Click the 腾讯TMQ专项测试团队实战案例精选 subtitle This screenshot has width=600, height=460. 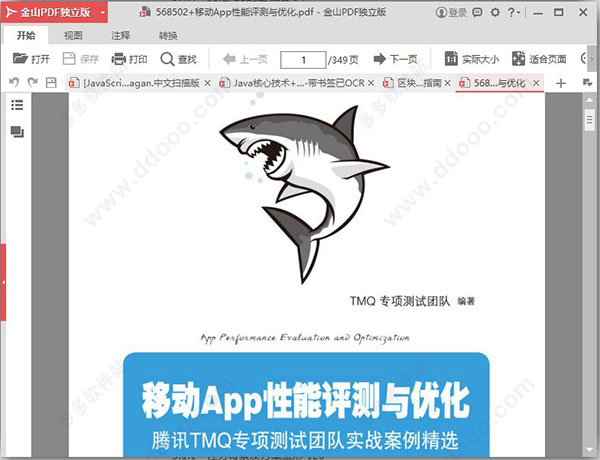tap(305, 439)
